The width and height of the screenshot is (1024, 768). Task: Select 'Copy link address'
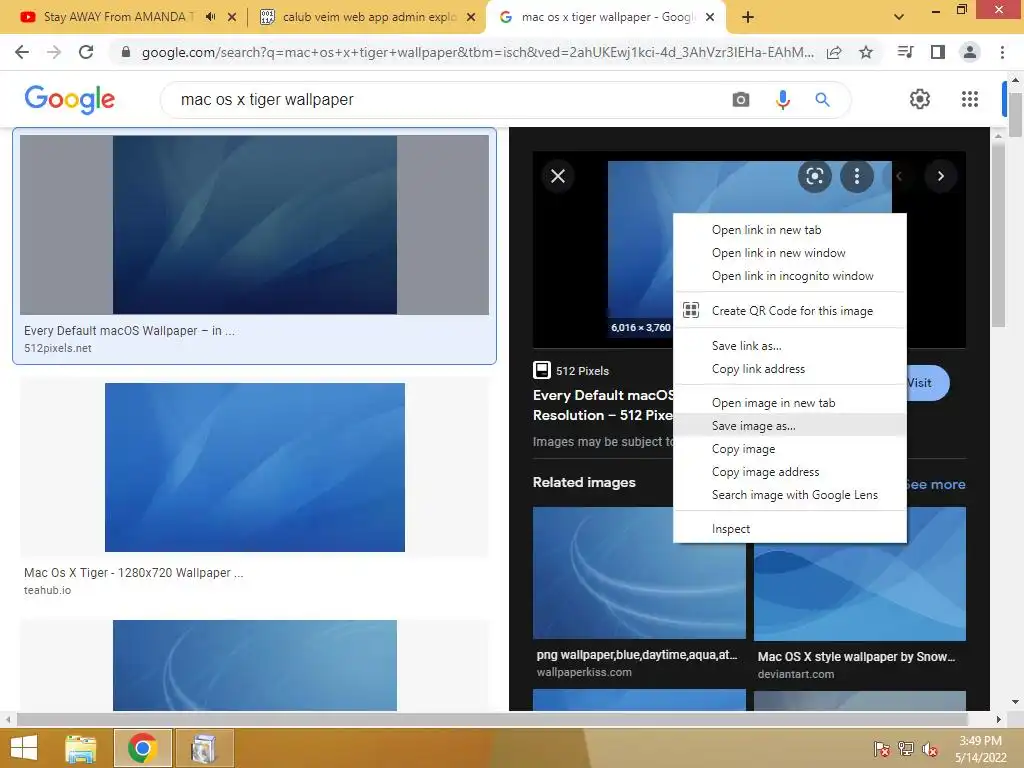pos(790,369)
